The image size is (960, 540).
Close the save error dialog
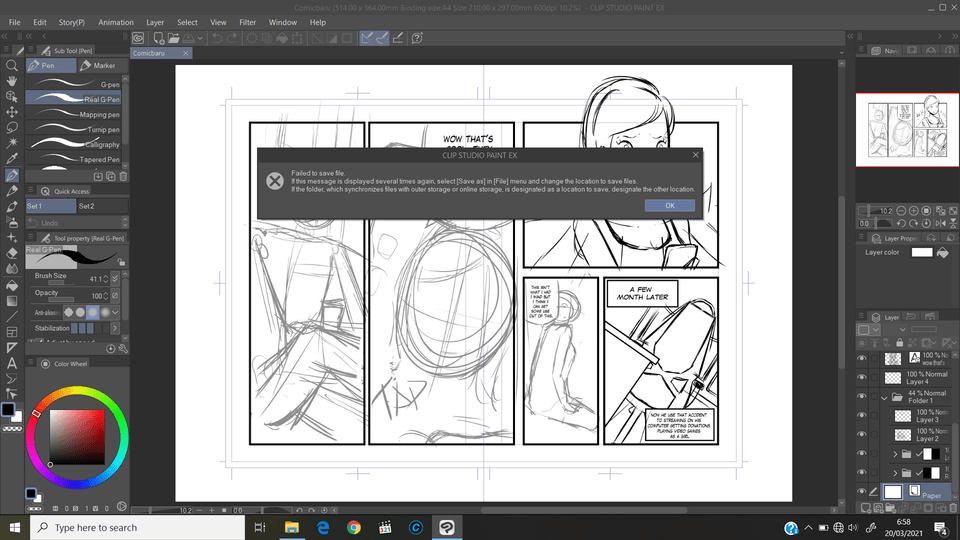tap(696, 155)
